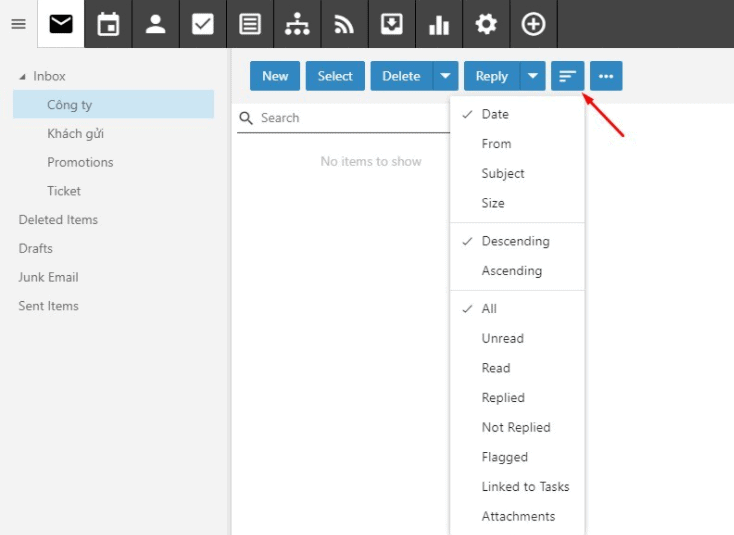Image resolution: width=734 pixels, height=535 pixels.
Task: Click the sort and filter button
Action: pos(567,76)
